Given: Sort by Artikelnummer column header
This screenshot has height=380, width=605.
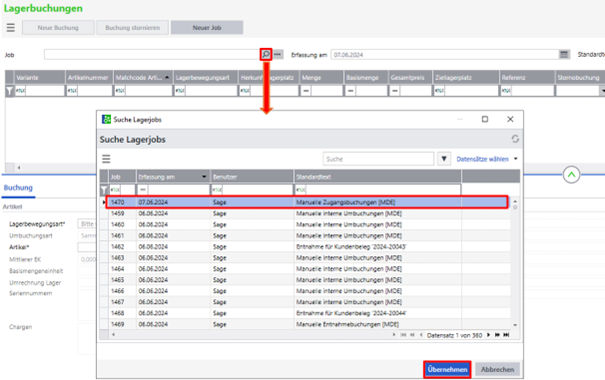Looking at the screenshot, I should pyautogui.click(x=90, y=78).
